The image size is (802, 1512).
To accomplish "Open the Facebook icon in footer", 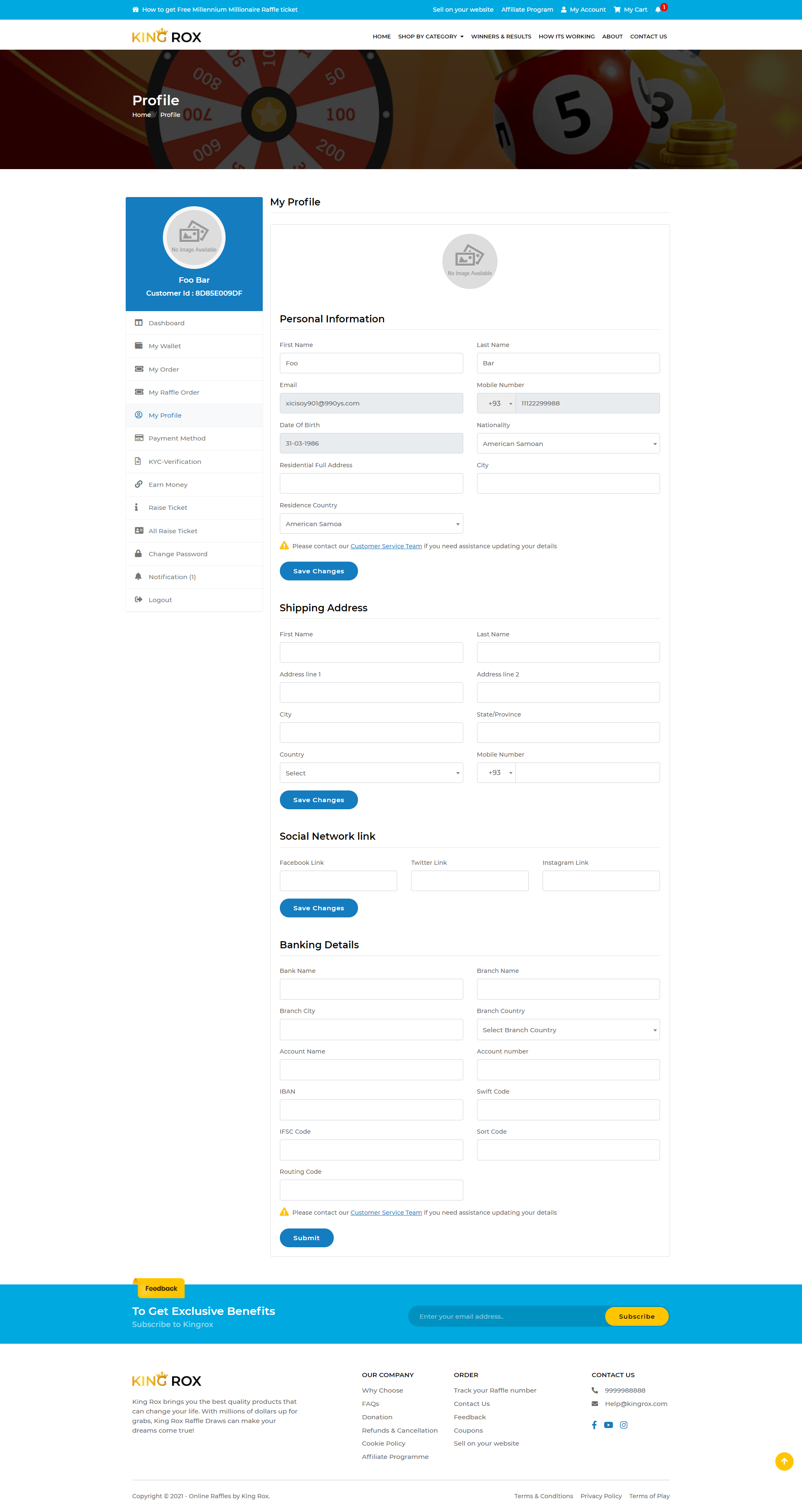I will tap(594, 1425).
